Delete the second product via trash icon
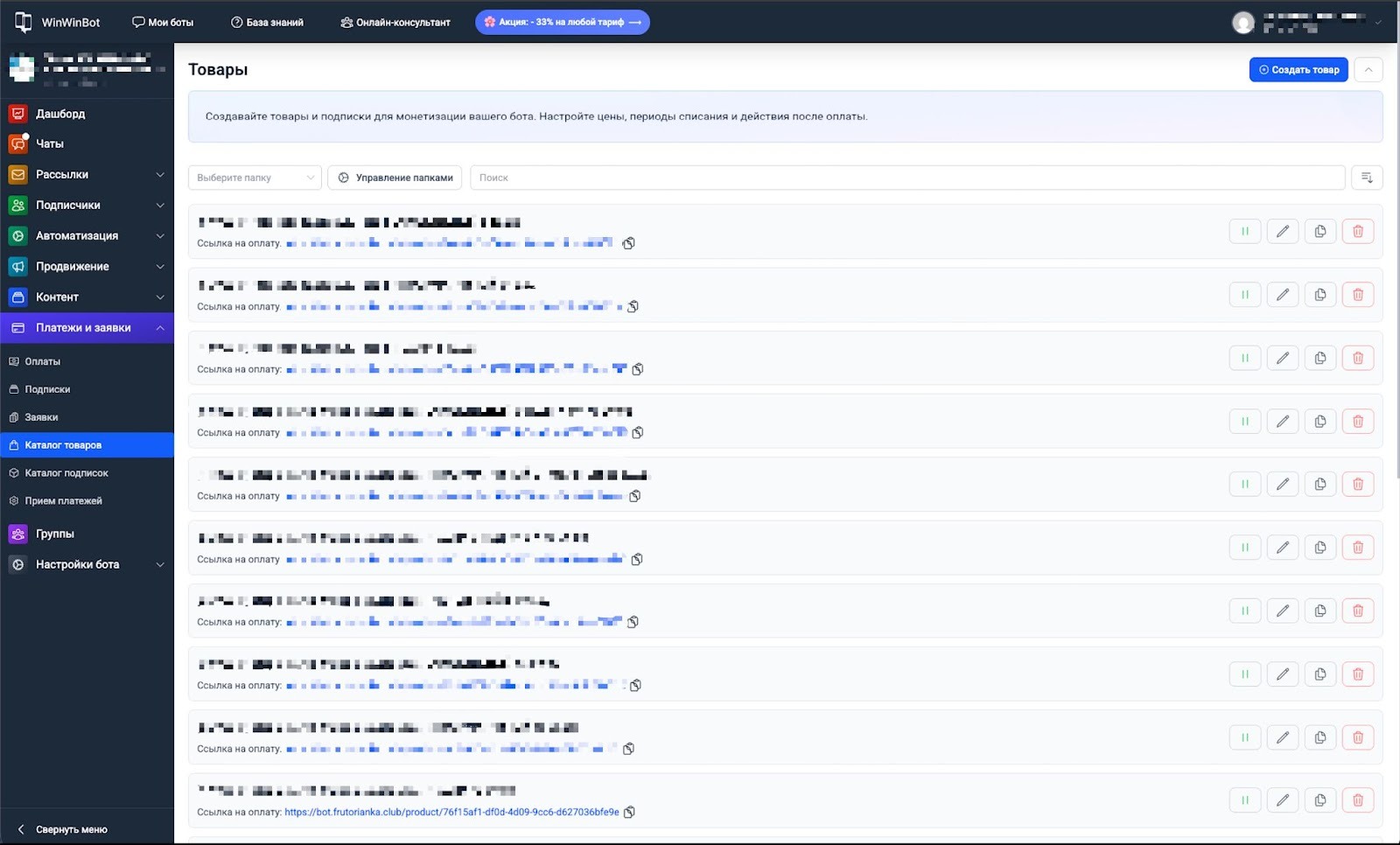Viewport: 1400px width, 845px height. pos(1357,295)
